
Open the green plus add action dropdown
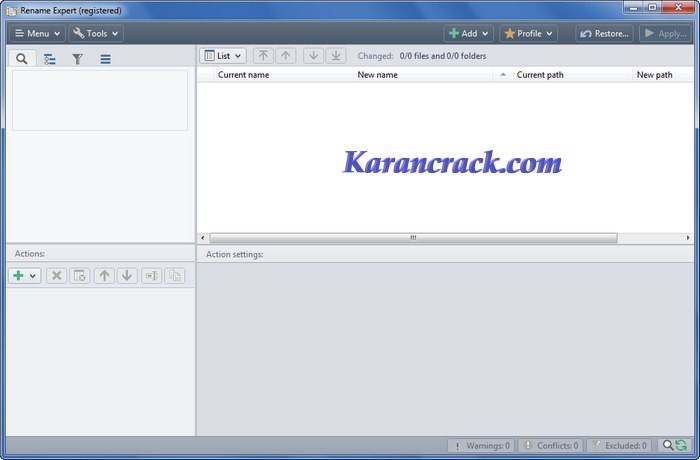(x=25, y=276)
